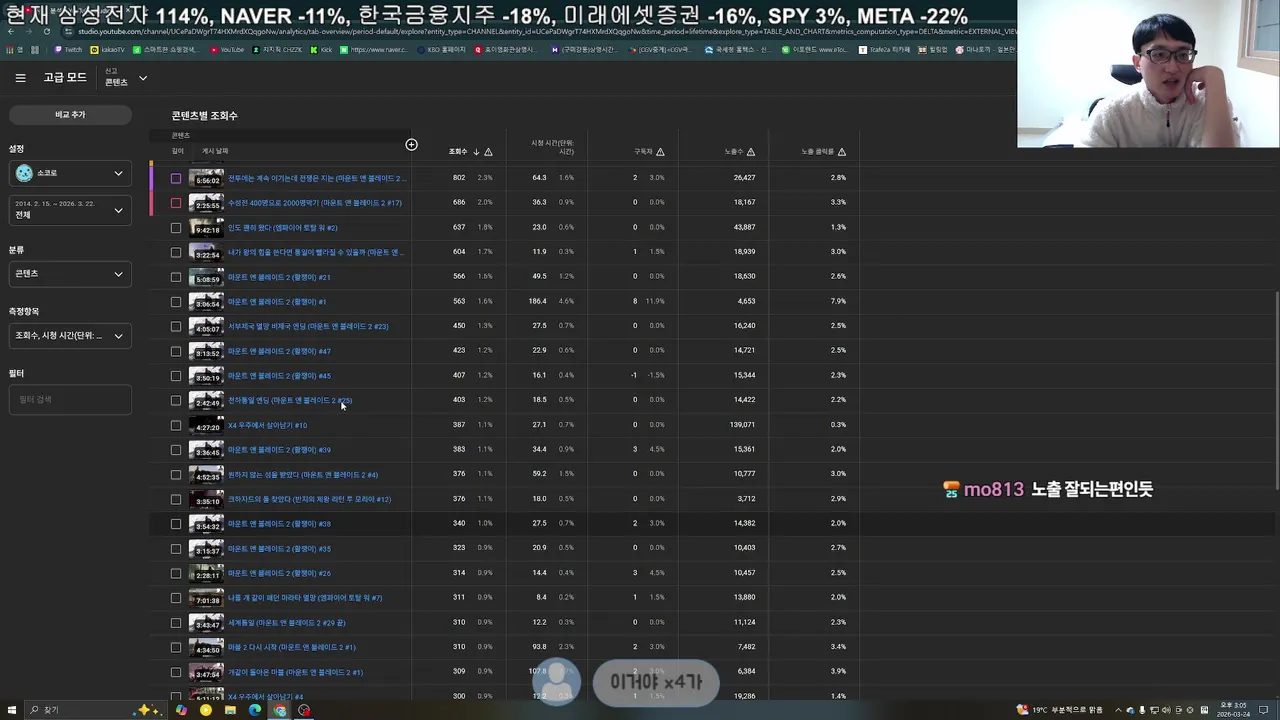Viewport: 1280px width, 720px height.
Task: Open KBO 홈페이지 bookmark
Action: click(x=441, y=49)
